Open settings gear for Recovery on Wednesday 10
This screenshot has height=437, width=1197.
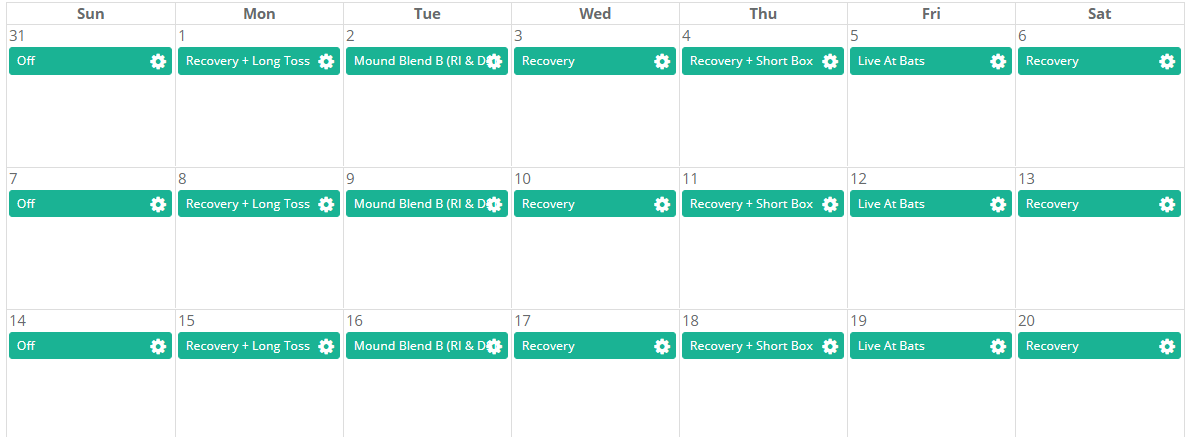pos(662,204)
